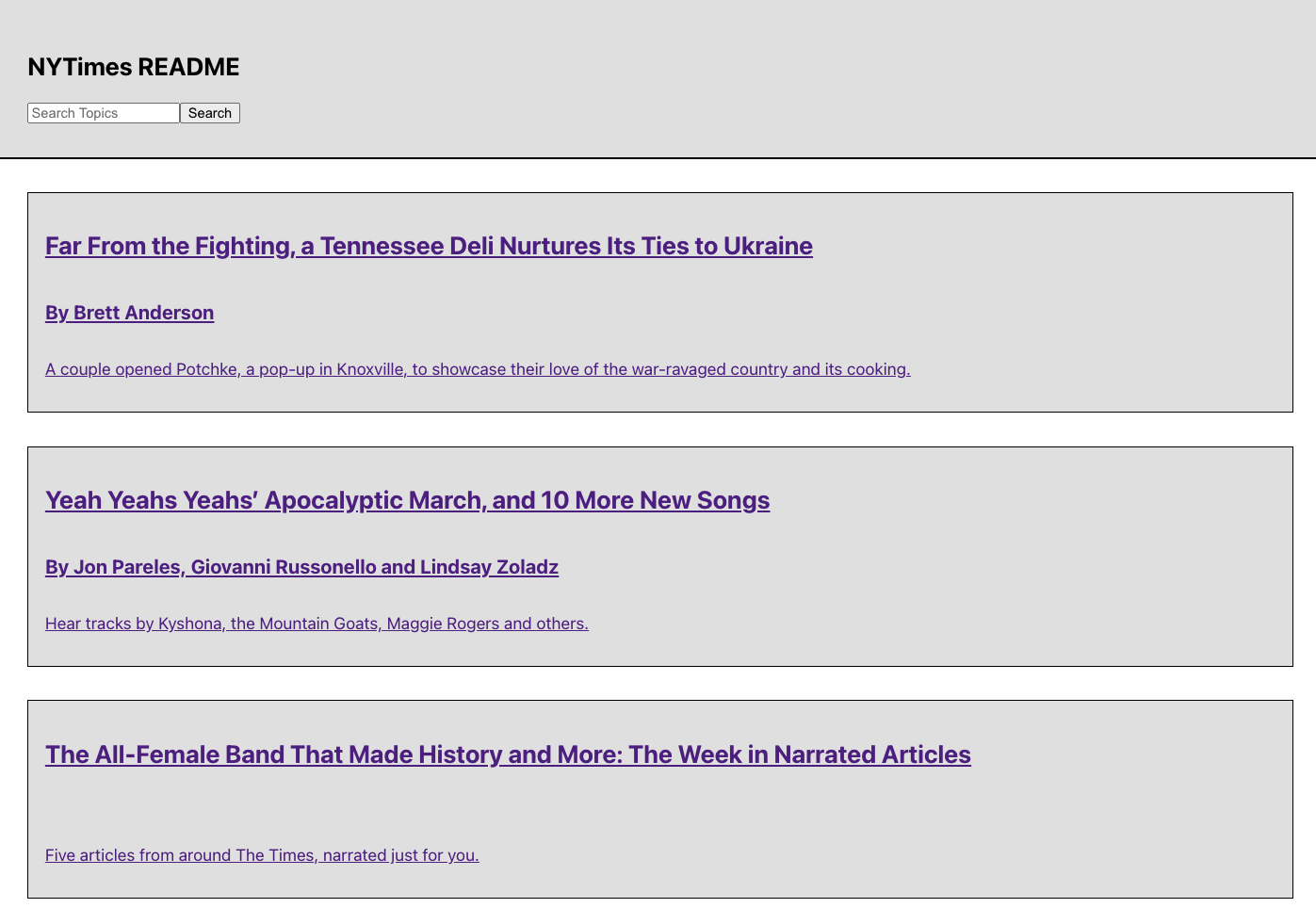Open the Yeah Yeah Yeahs article headline

coord(407,500)
